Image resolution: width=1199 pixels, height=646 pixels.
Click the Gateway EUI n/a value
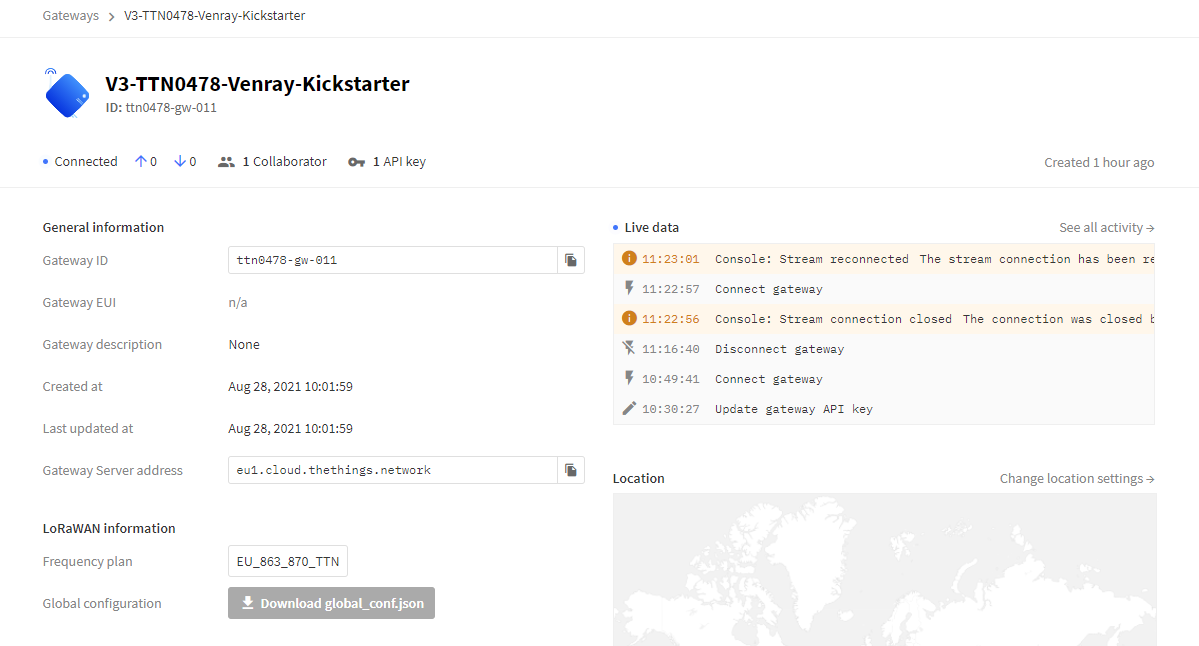point(238,303)
